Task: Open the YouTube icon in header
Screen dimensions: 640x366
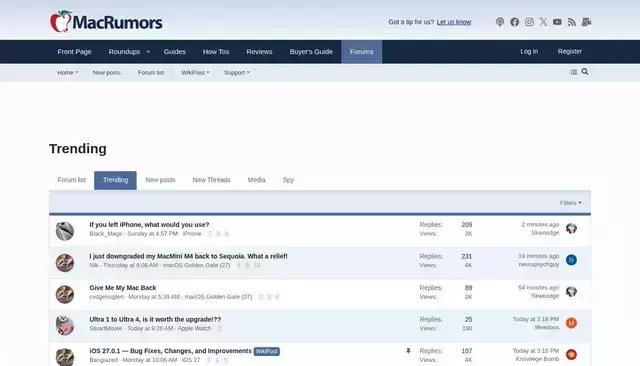Action: pos(557,22)
